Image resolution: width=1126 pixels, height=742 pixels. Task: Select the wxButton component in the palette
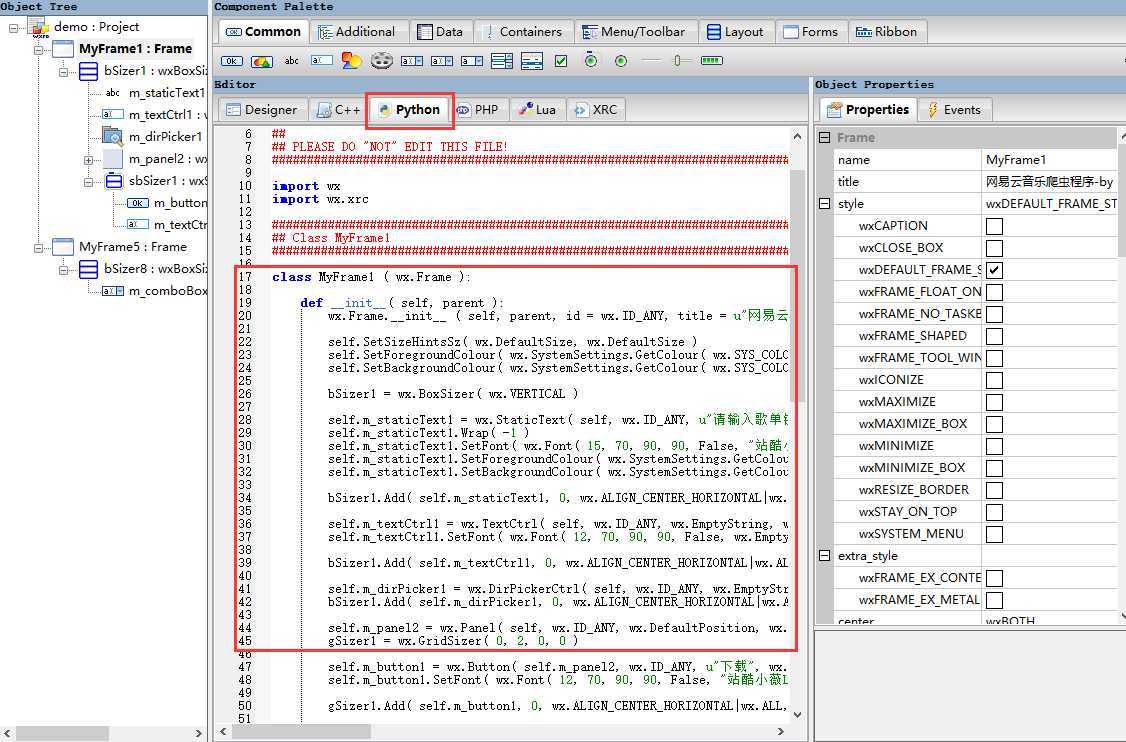point(231,61)
